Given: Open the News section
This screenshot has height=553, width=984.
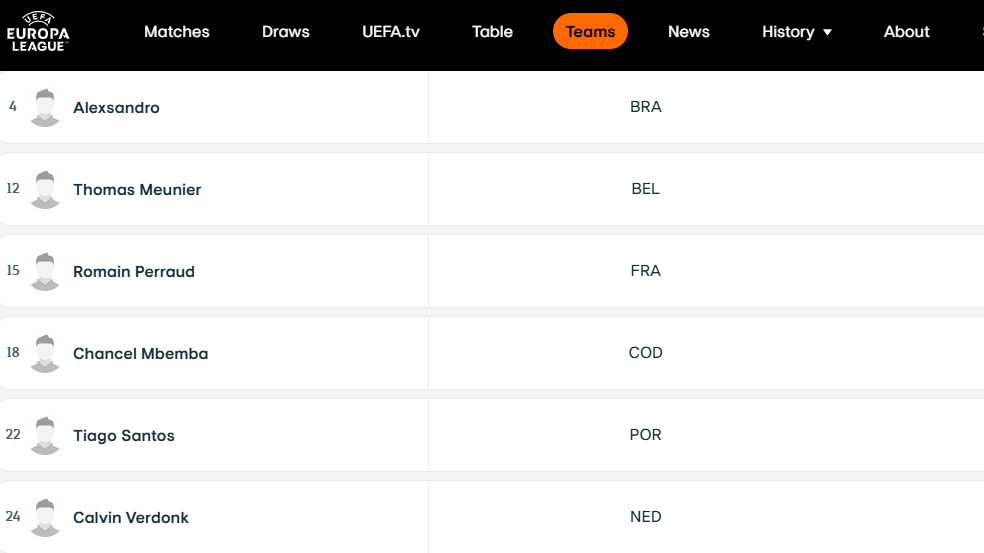Looking at the screenshot, I should tap(689, 32).
